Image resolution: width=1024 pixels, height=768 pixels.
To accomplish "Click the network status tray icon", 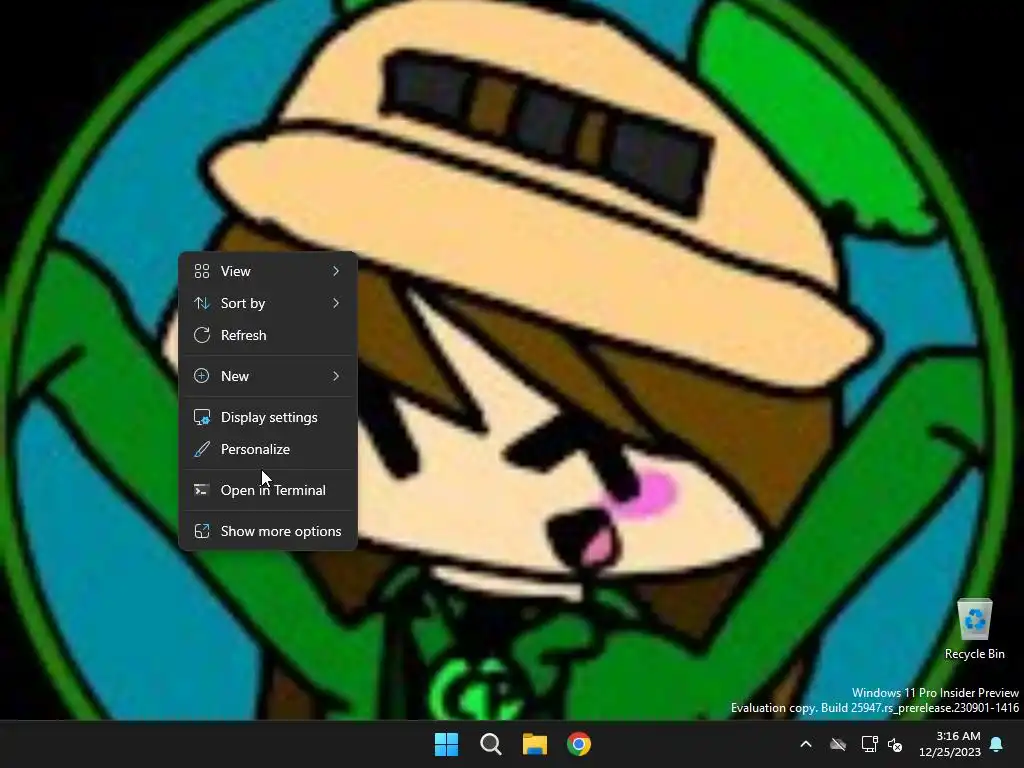I will pyautogui.click(x=869, y=744).
